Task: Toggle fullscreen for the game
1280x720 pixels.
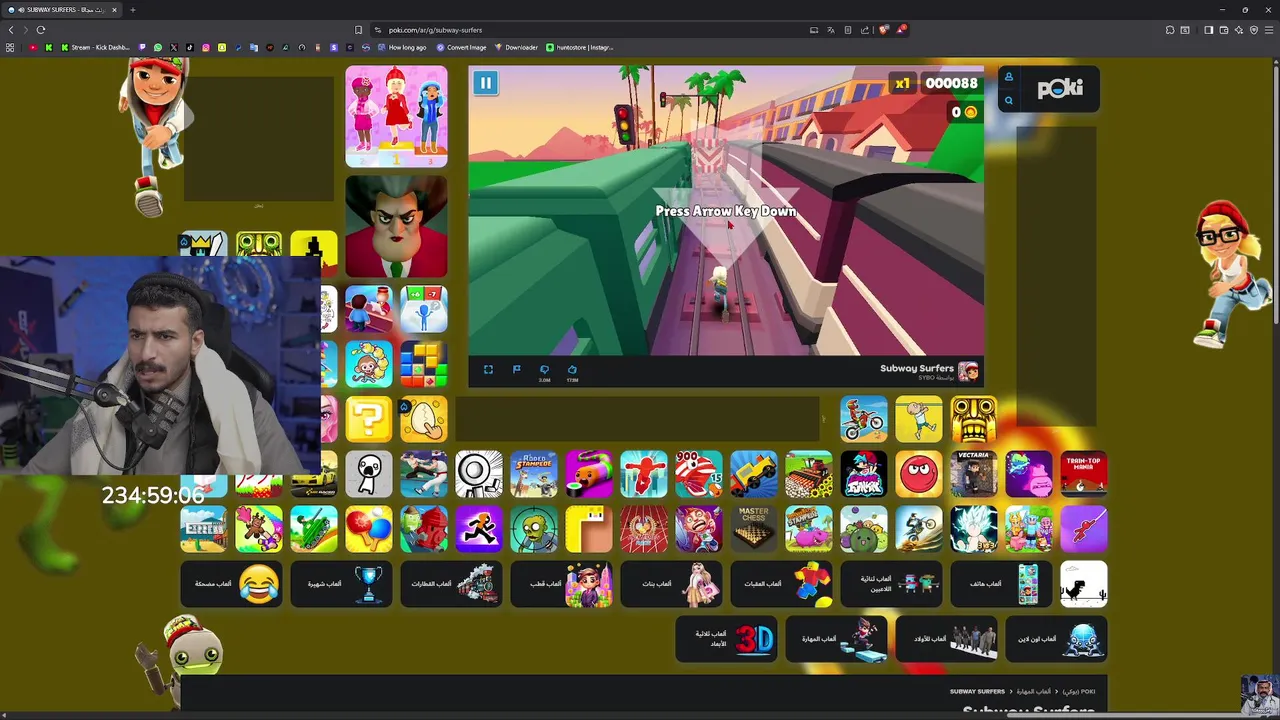Action: point(488,370)
